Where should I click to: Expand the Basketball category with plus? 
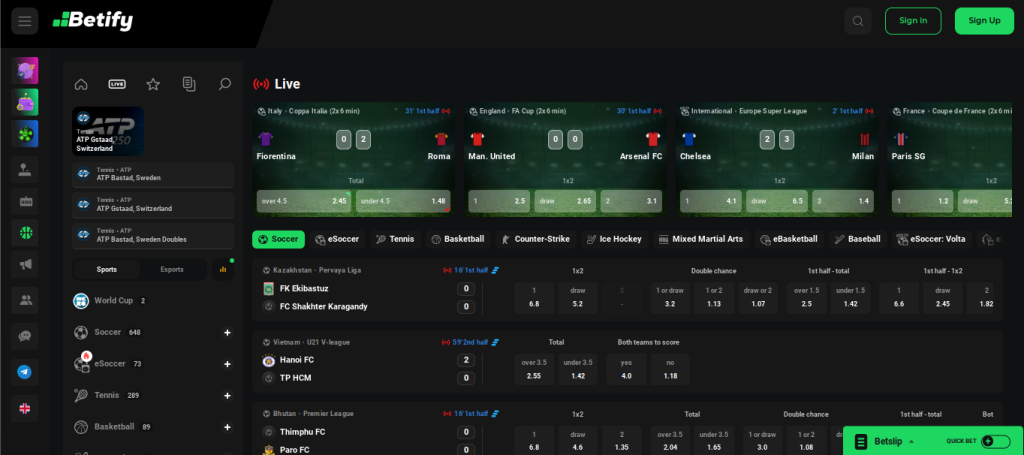(x=227, y=427)
